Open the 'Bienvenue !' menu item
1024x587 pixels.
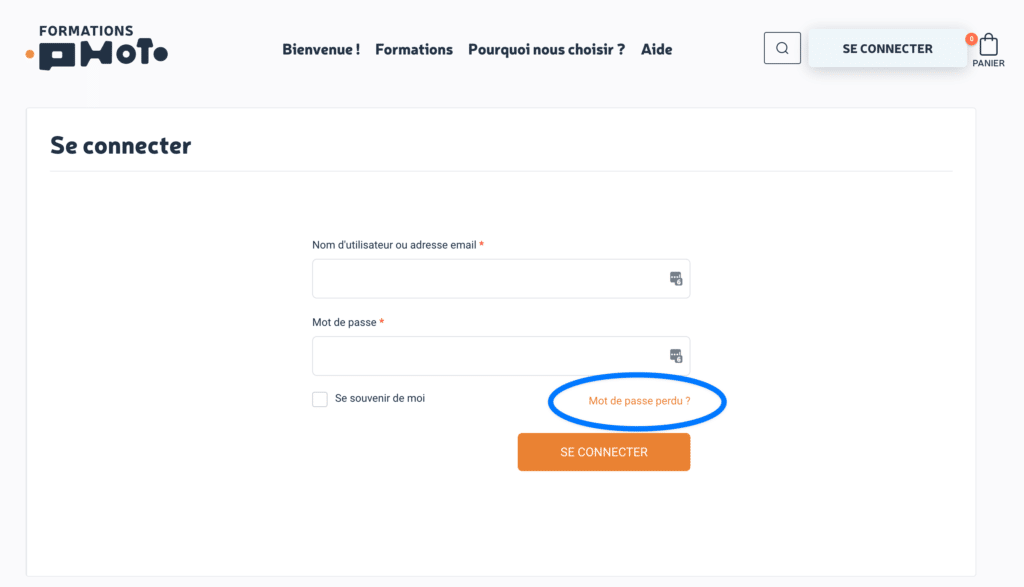[x=321, y=49]
